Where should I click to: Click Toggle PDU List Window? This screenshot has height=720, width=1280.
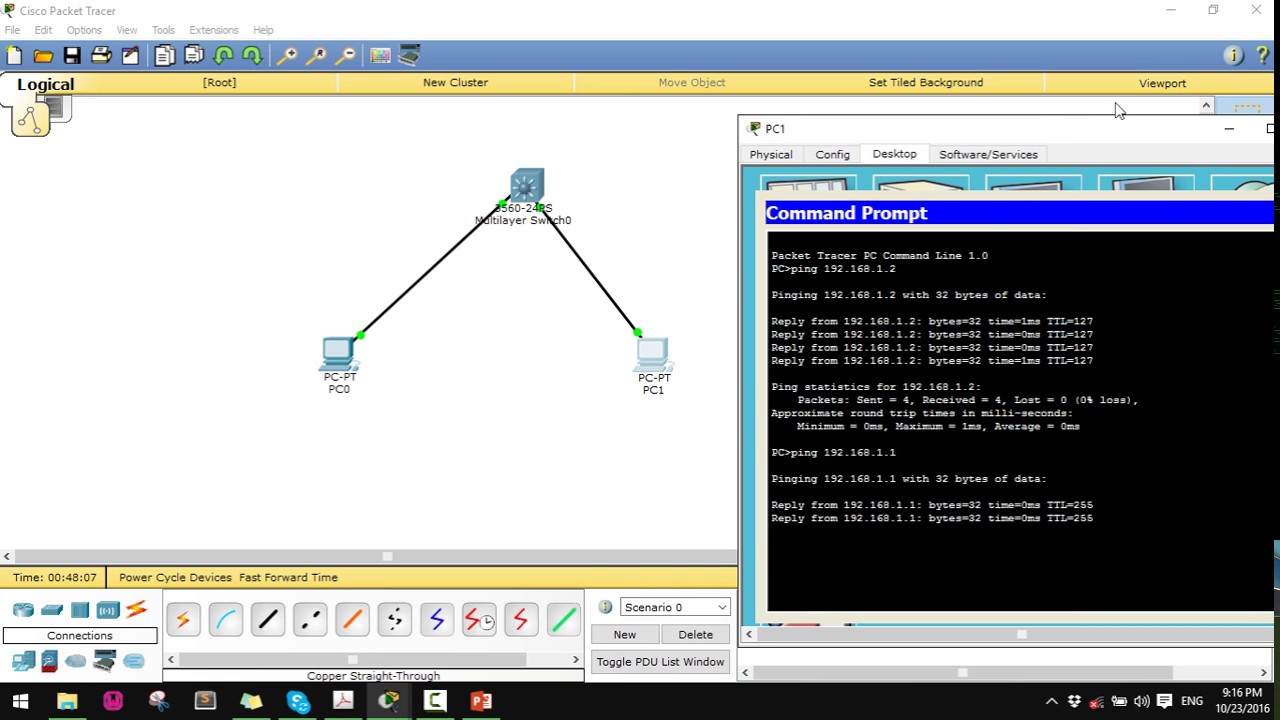pyautogui.click(x=660, y=661)
